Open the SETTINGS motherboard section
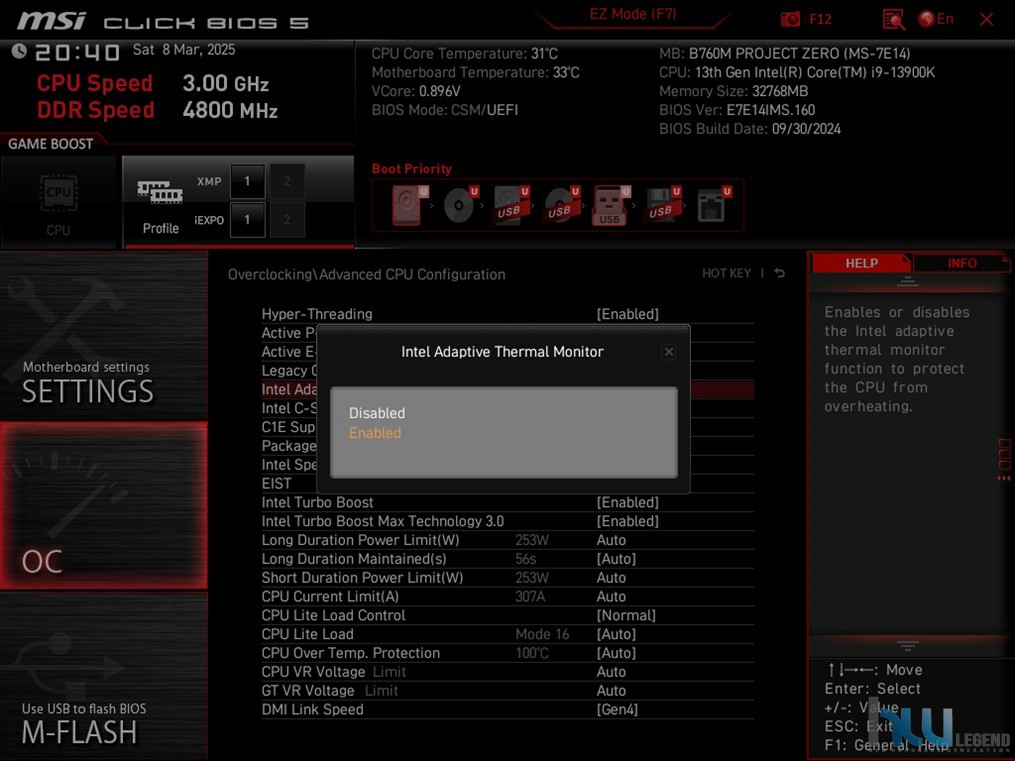Screen dimensions: 1015x761 104,335
